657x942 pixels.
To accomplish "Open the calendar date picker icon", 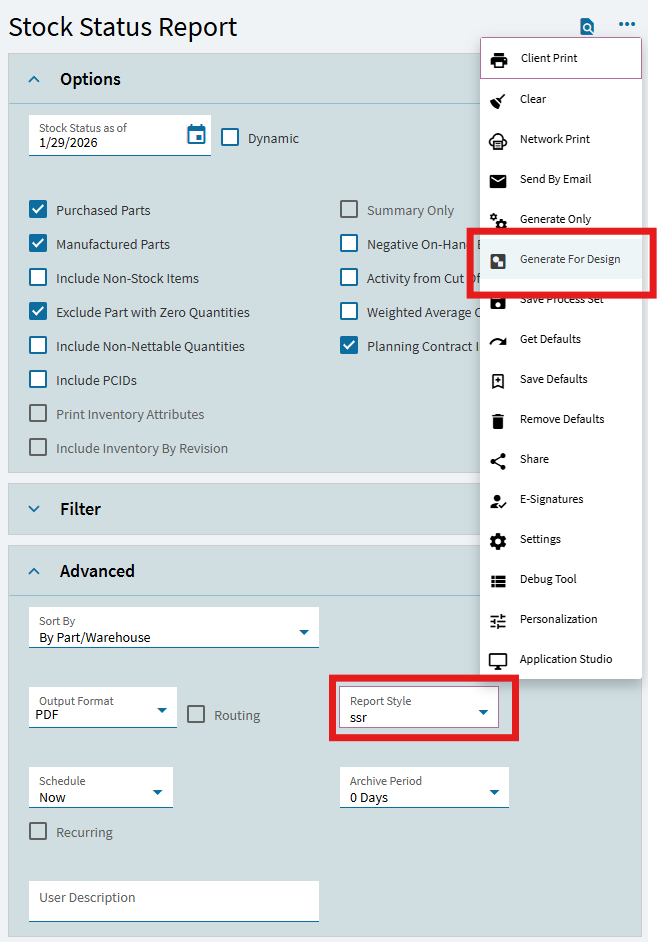I will pos(197,135).
